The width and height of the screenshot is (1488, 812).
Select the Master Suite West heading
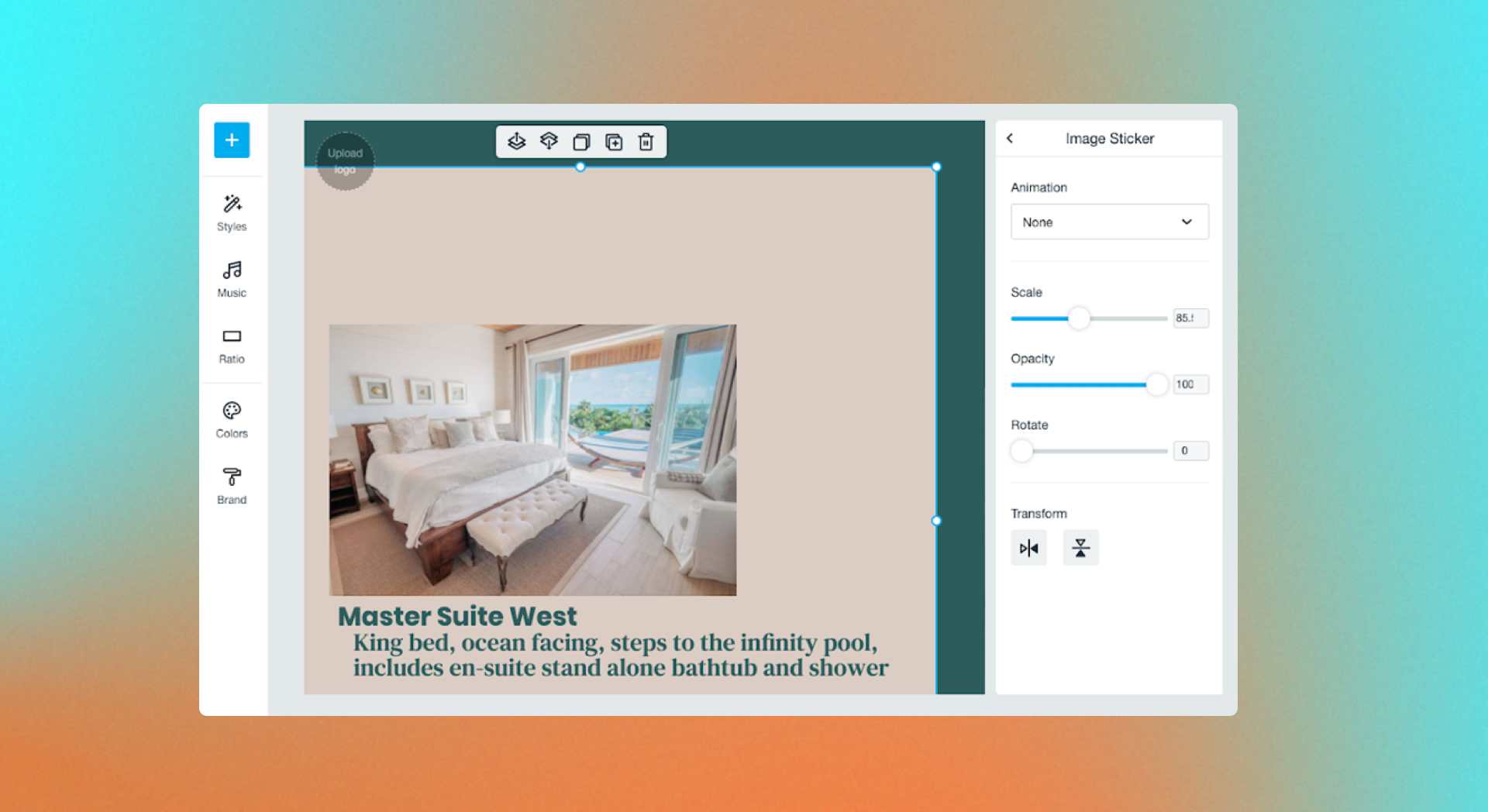(458, 616)
